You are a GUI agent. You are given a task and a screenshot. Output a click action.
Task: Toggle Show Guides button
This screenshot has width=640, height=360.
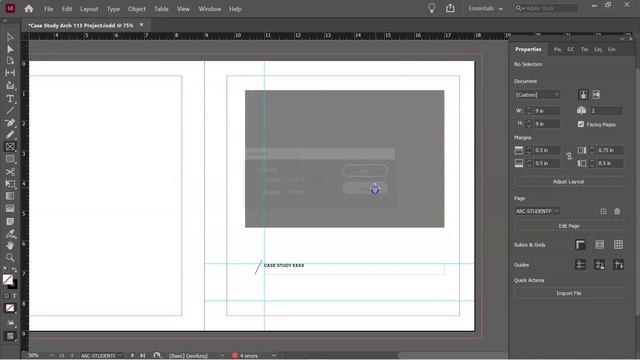click(x=580, y=264)
